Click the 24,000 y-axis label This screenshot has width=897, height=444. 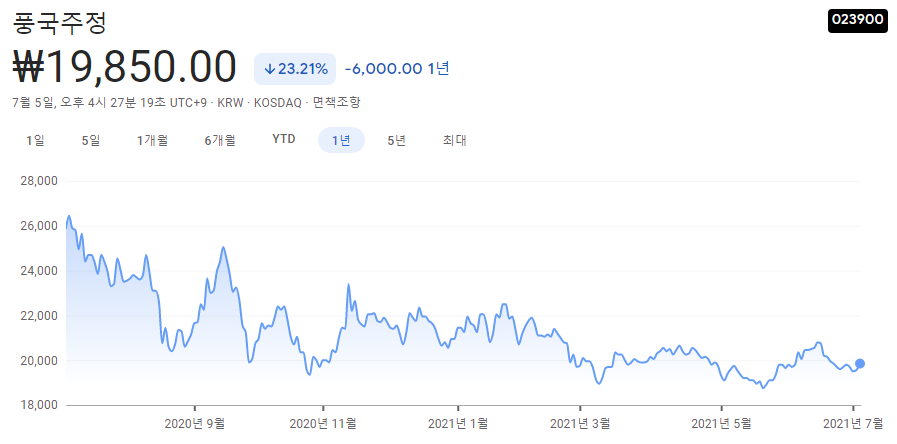[39, 271]
